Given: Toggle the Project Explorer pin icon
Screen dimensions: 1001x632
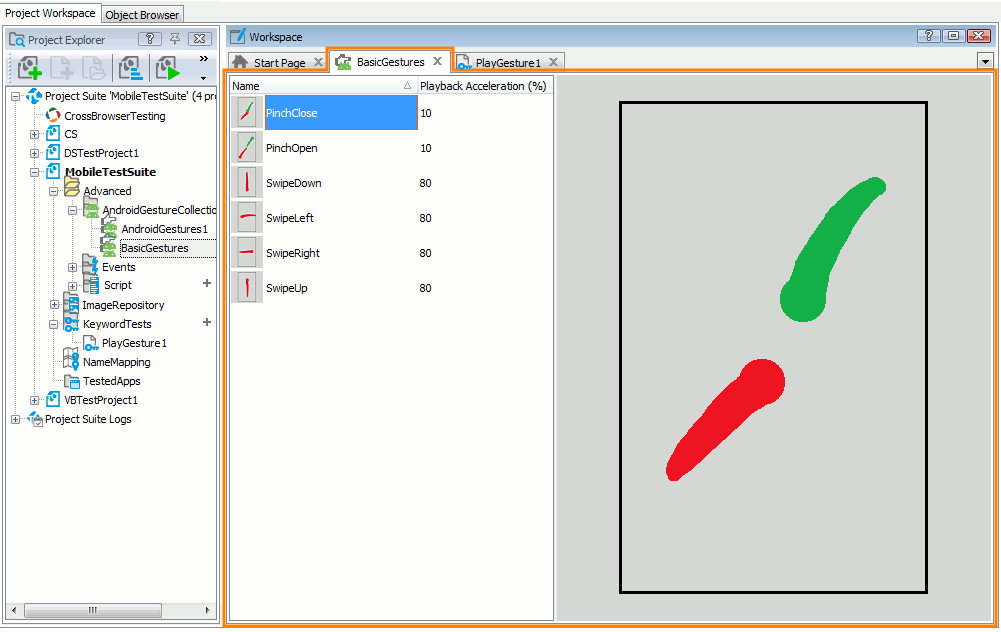Looking at the screenshot, I should click(175, 39).
